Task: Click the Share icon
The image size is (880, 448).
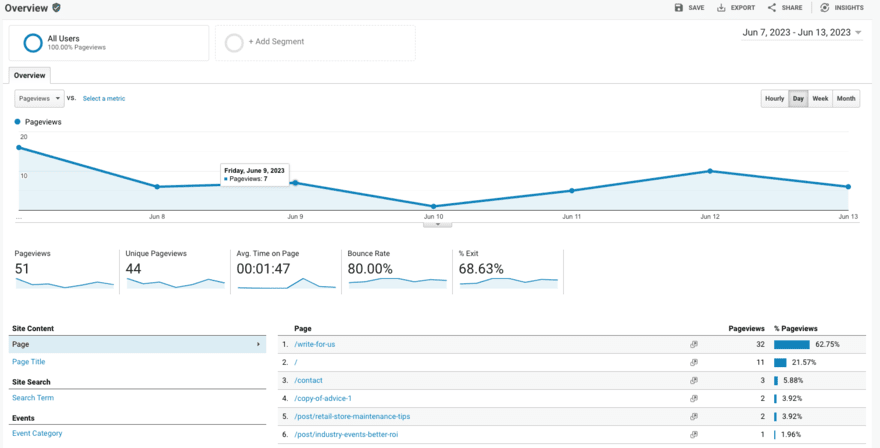Action: (x=772, y=8)
